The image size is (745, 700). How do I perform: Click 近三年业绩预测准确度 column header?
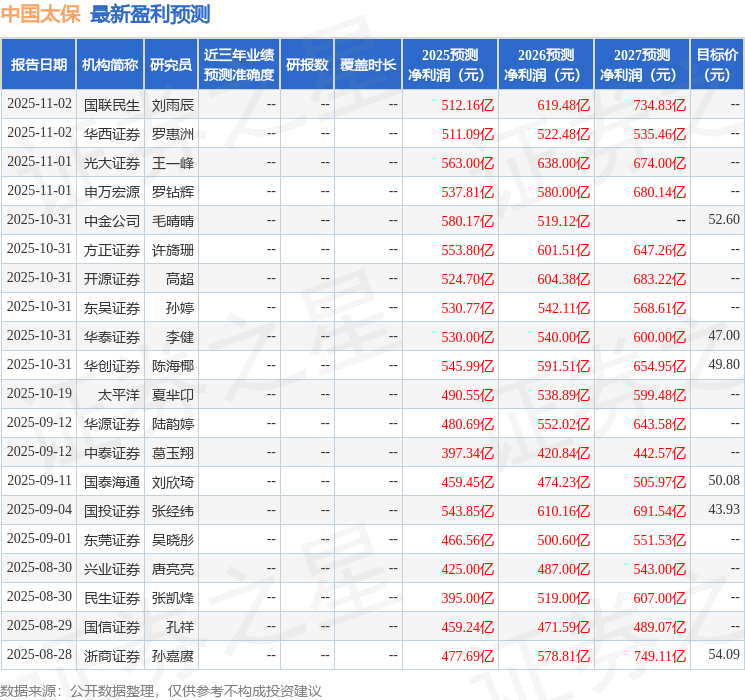click(239, 65)
